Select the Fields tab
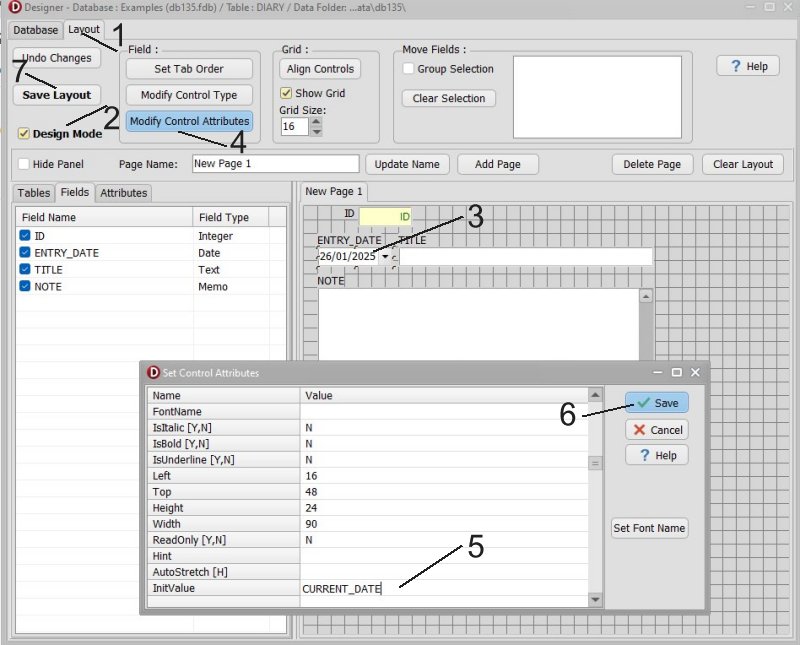800x645 pixels. (74, 192)
